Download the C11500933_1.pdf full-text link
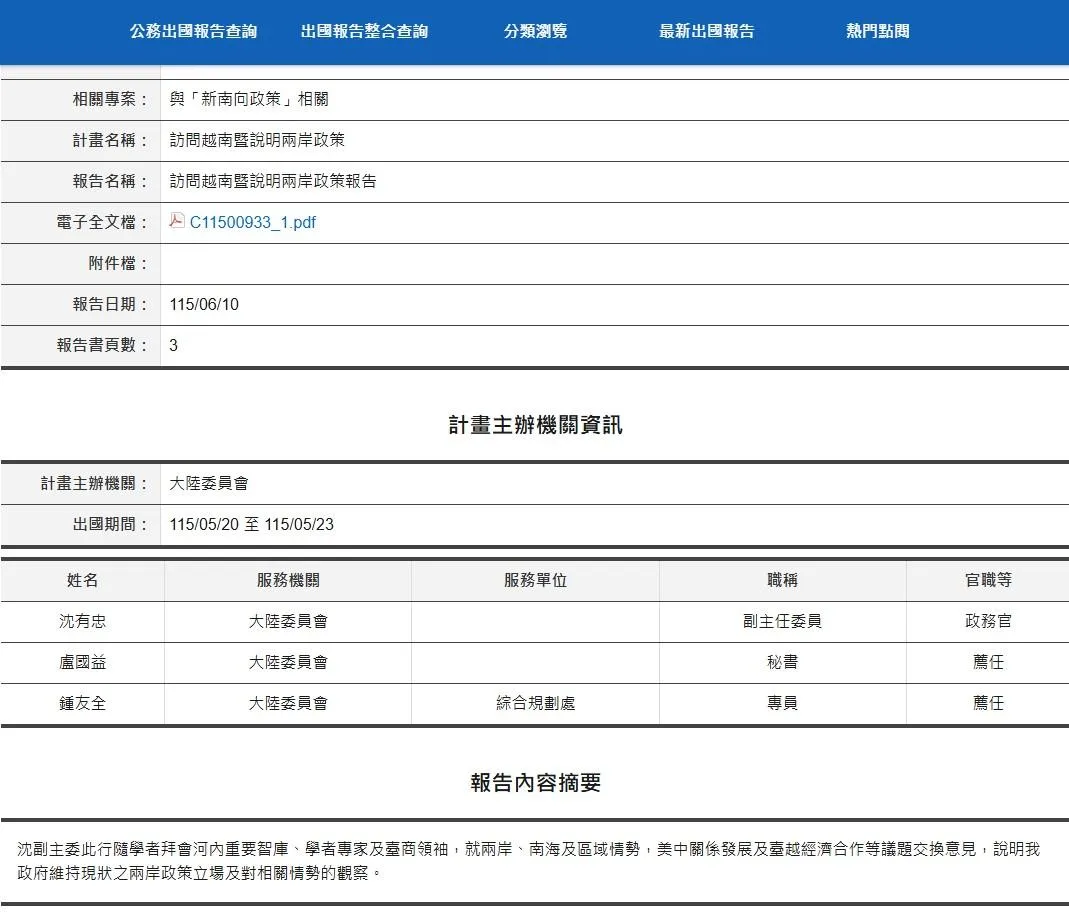This screenshot has width=1069, height=913. click(x=252, y=222)
